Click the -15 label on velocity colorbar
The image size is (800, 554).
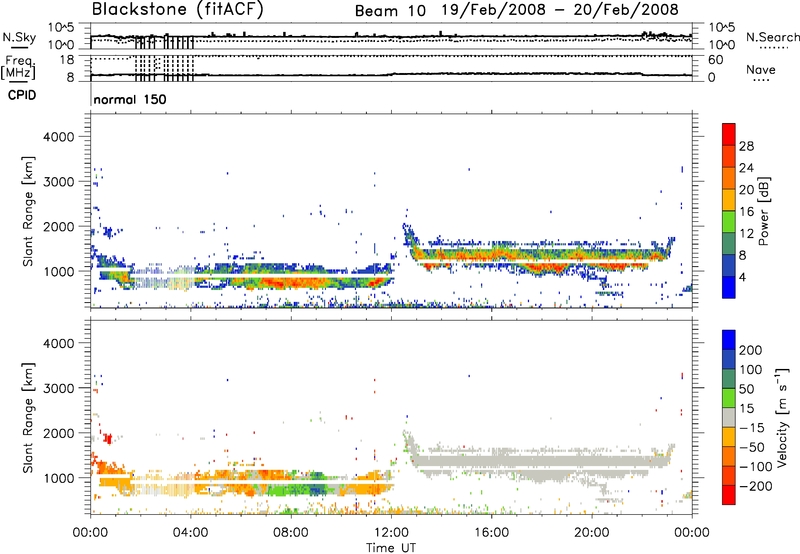751,428
